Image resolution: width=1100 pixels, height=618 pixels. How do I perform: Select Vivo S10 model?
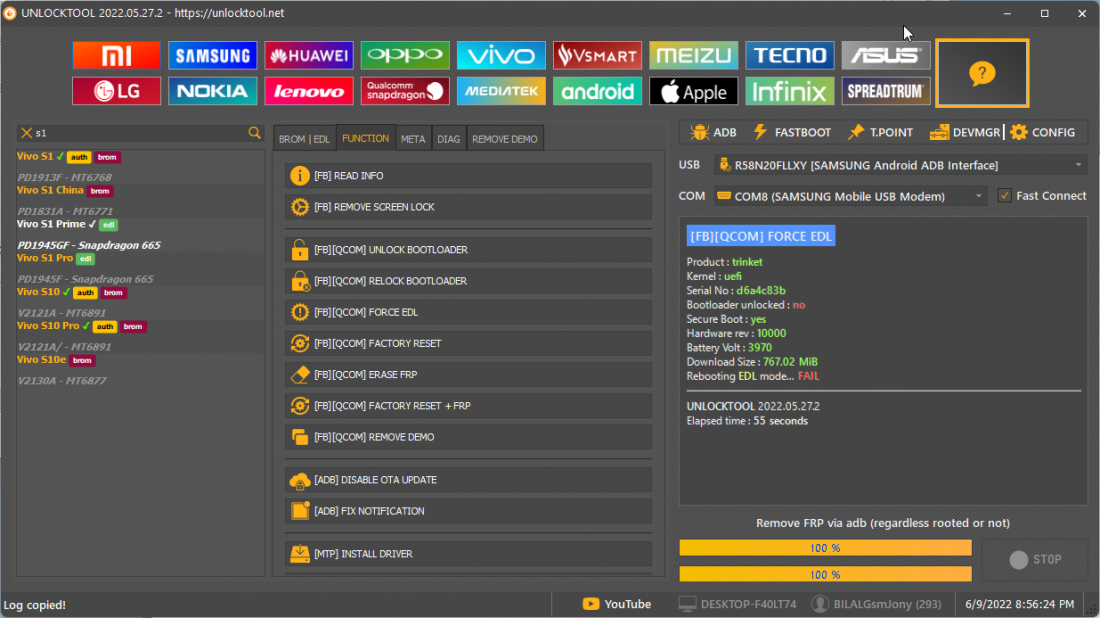coord(38,291)
